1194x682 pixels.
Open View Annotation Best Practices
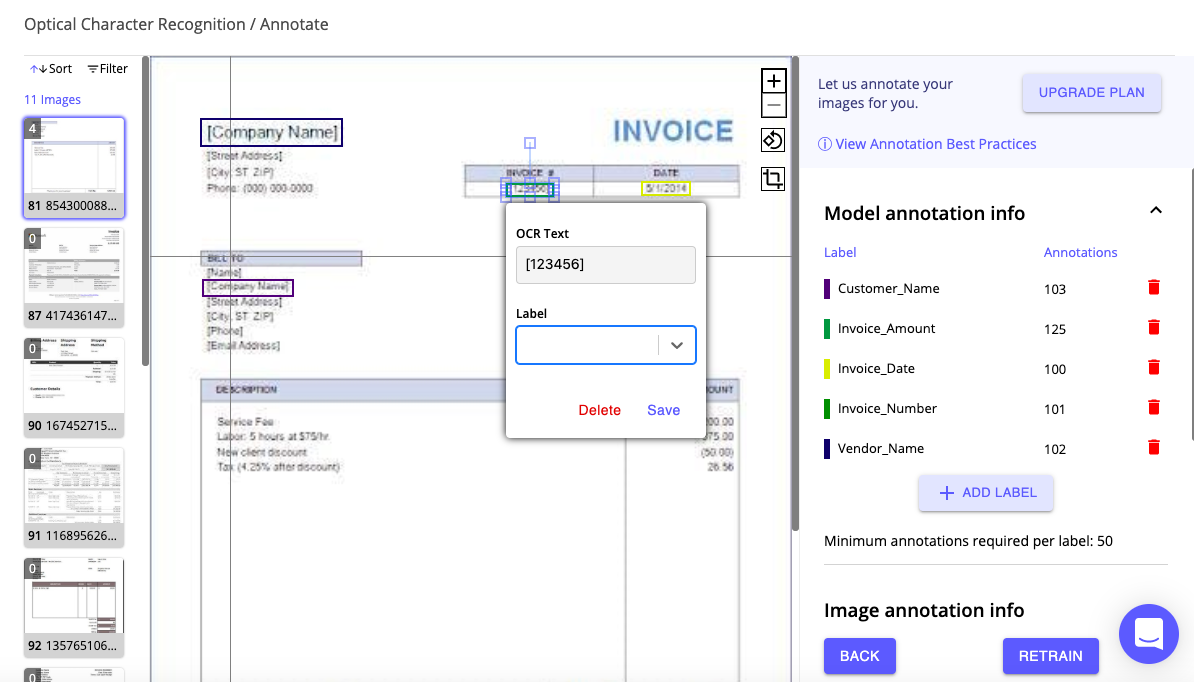click(935, 143)
